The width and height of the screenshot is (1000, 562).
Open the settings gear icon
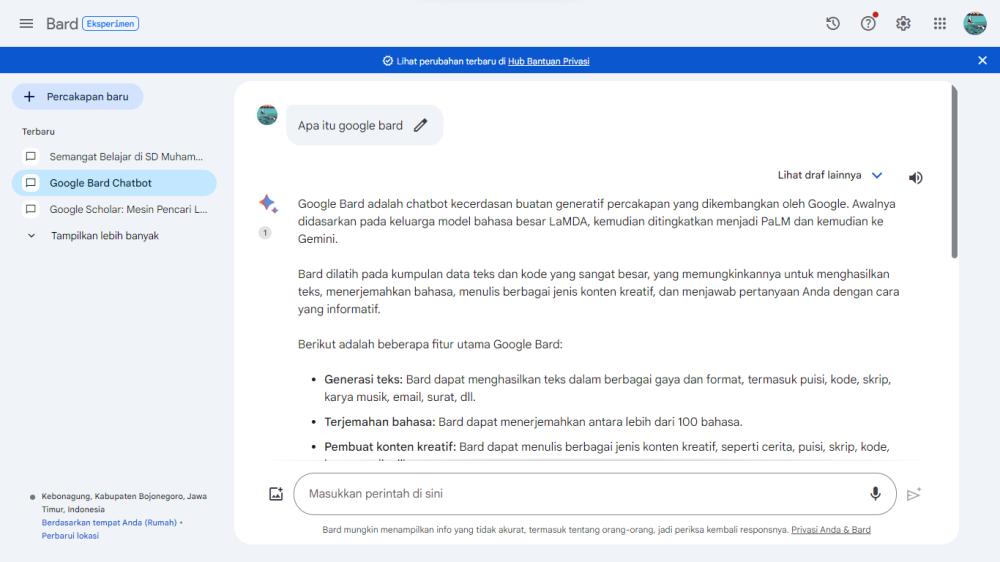(903, 24)
